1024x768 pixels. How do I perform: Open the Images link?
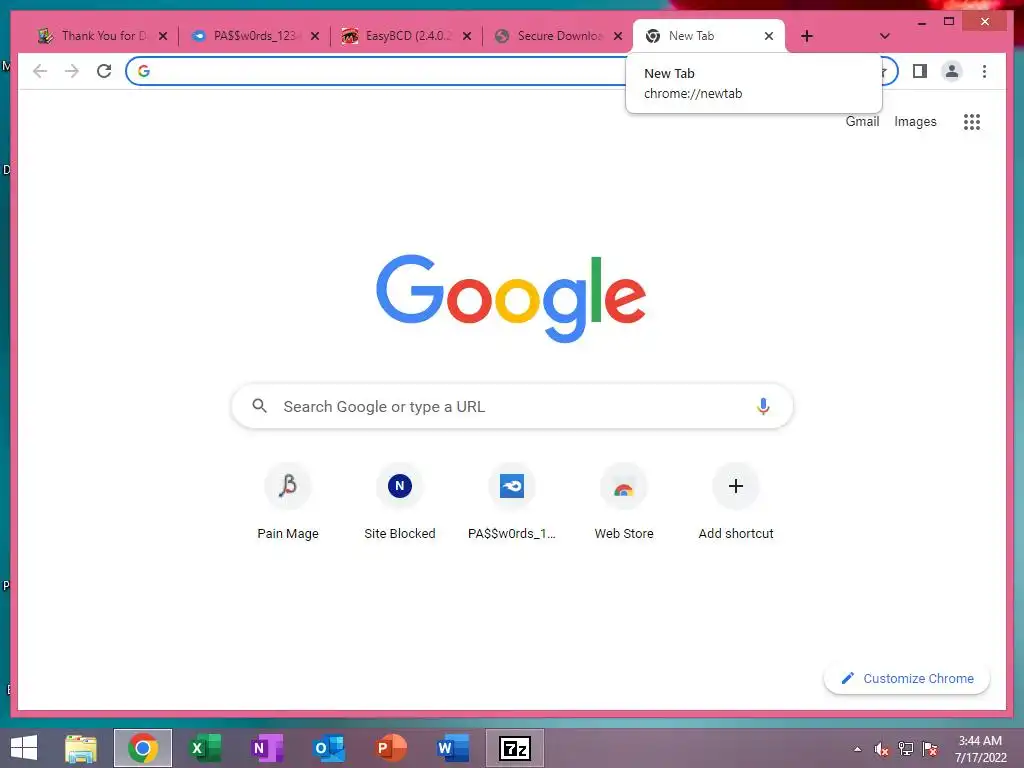click(915, 121)
